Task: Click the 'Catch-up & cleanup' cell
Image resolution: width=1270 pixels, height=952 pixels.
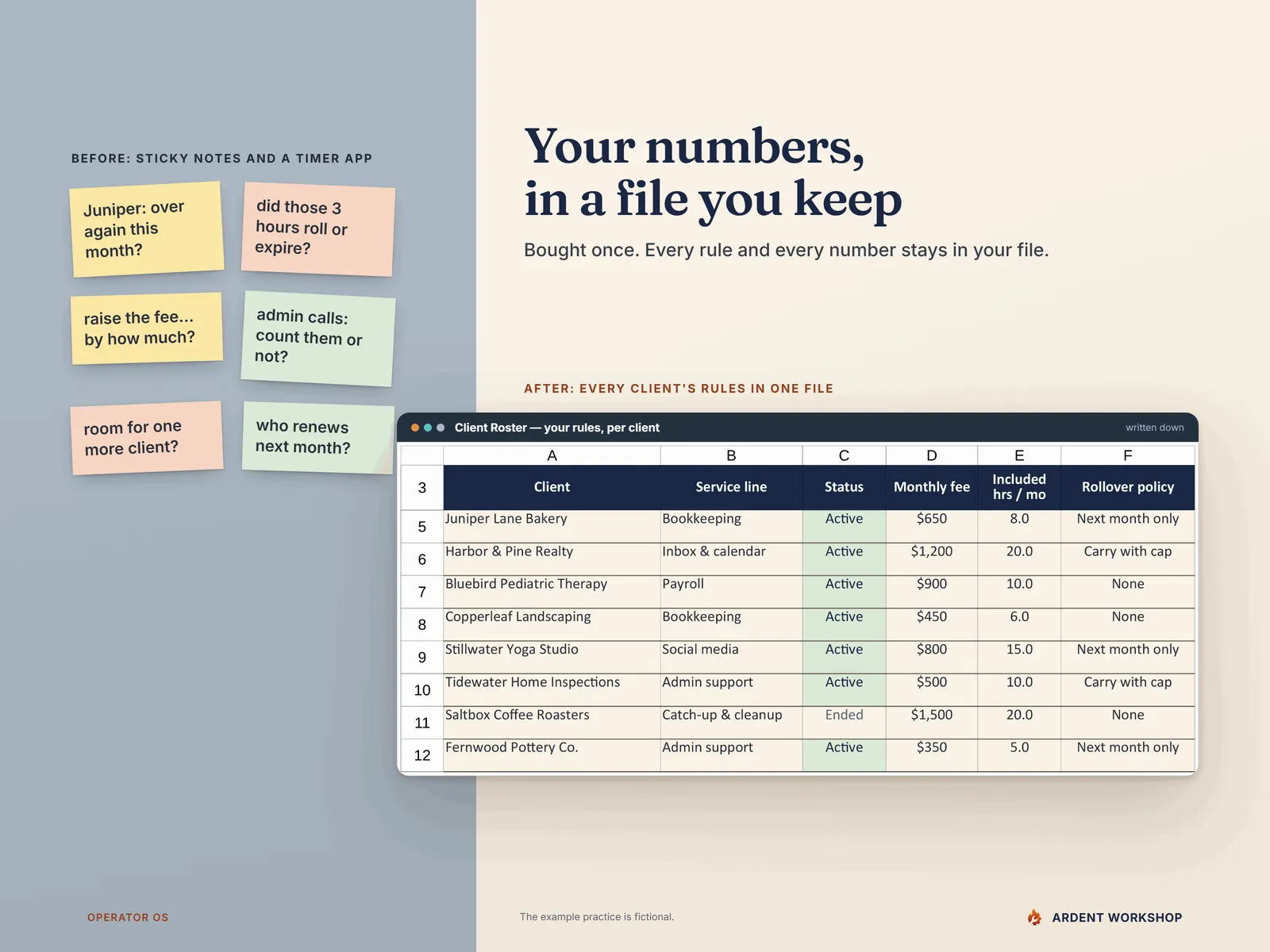Action: (x=731, y=723)
